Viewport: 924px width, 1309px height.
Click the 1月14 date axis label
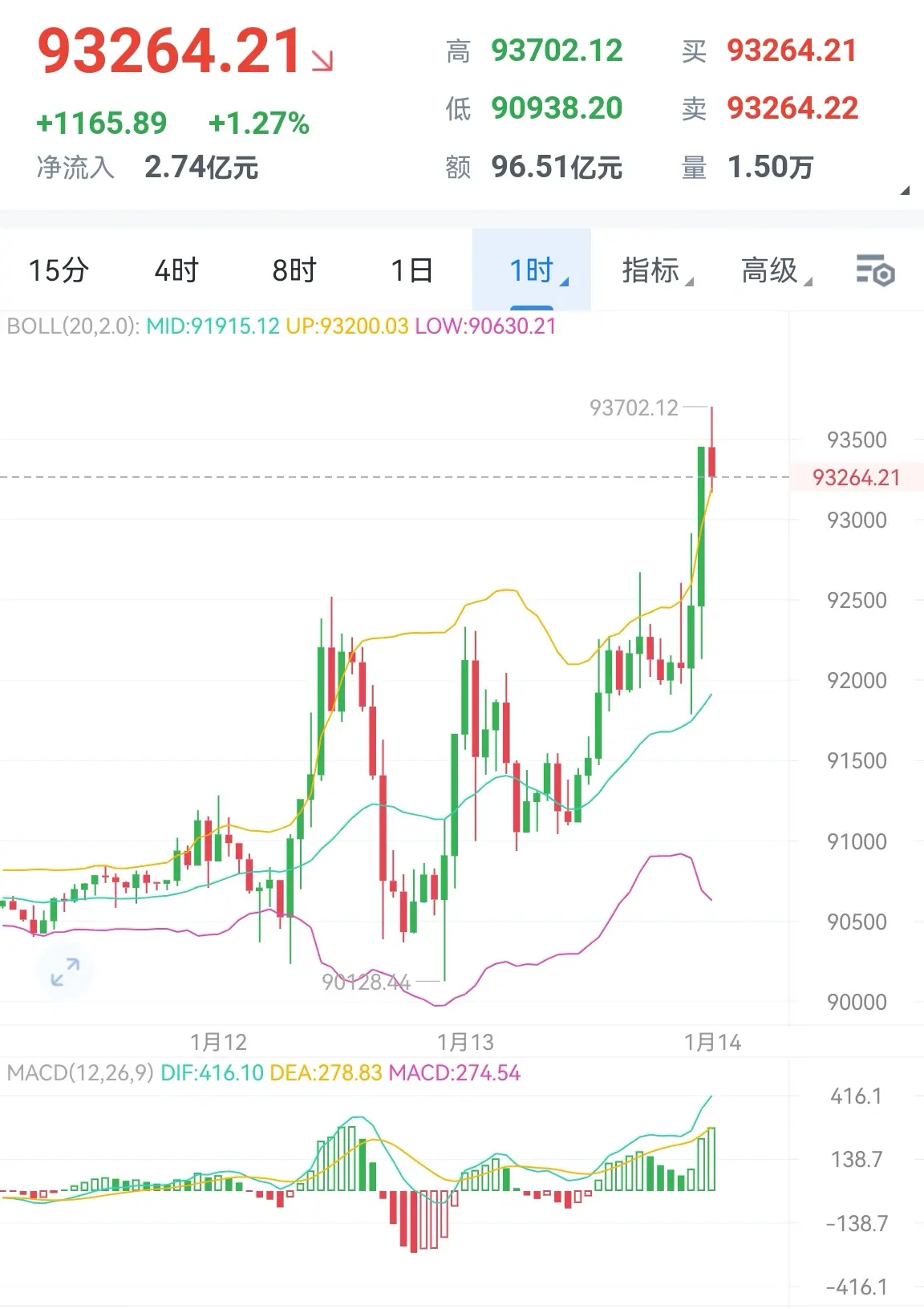tap(712, 1042)
